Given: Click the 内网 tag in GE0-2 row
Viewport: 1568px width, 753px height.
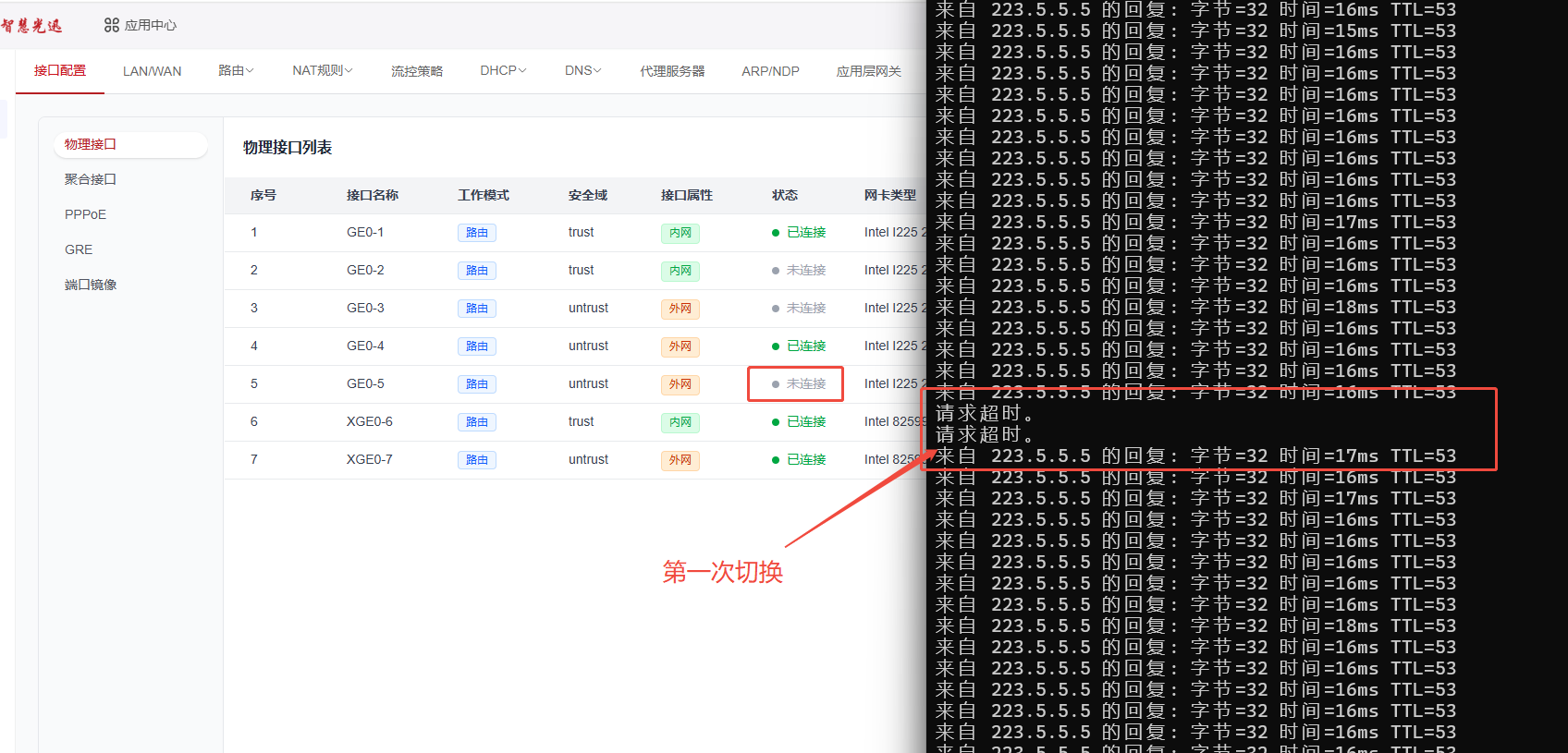Looking at the screenshot, I should tap(680, 271).
